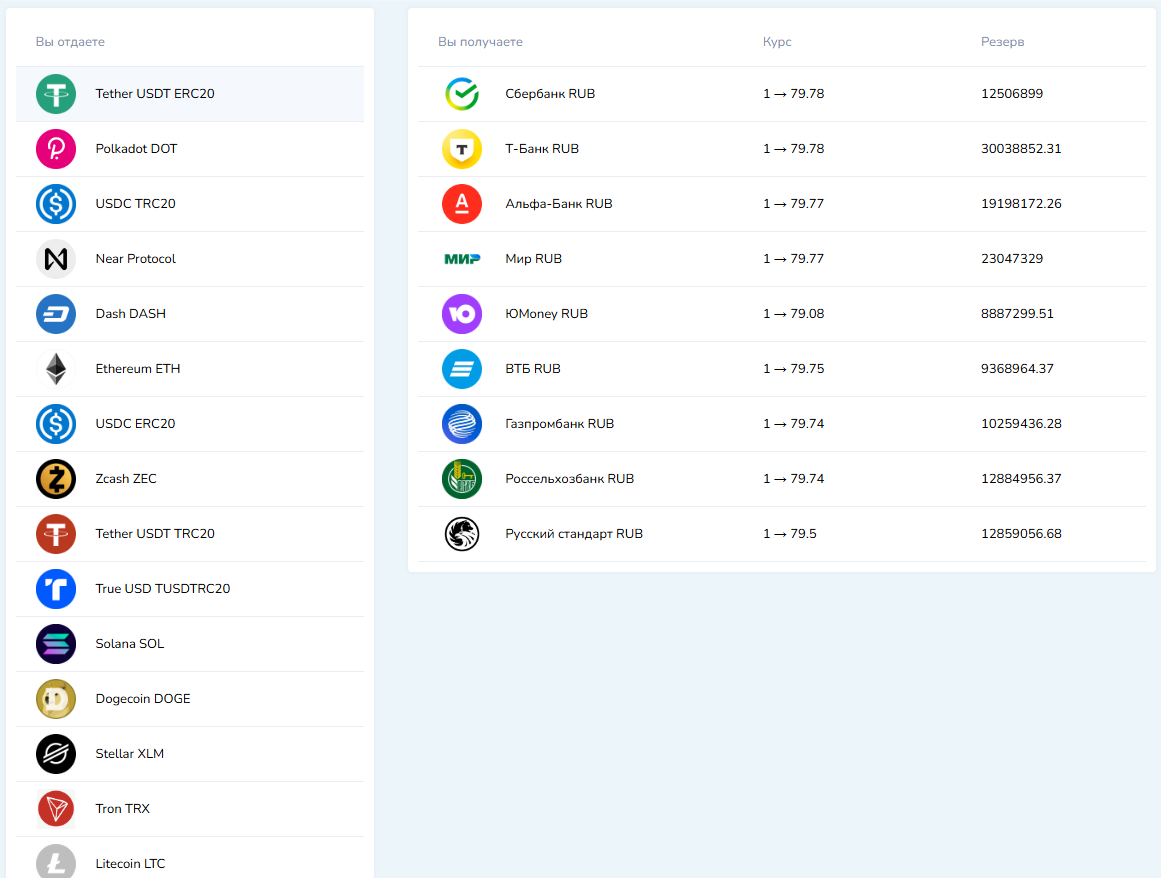This screenshot has height=878, width=1161.
Task: Choose True USD TUSDTRC20 entry
Action: pyautogui.click(x=163, y=589)
